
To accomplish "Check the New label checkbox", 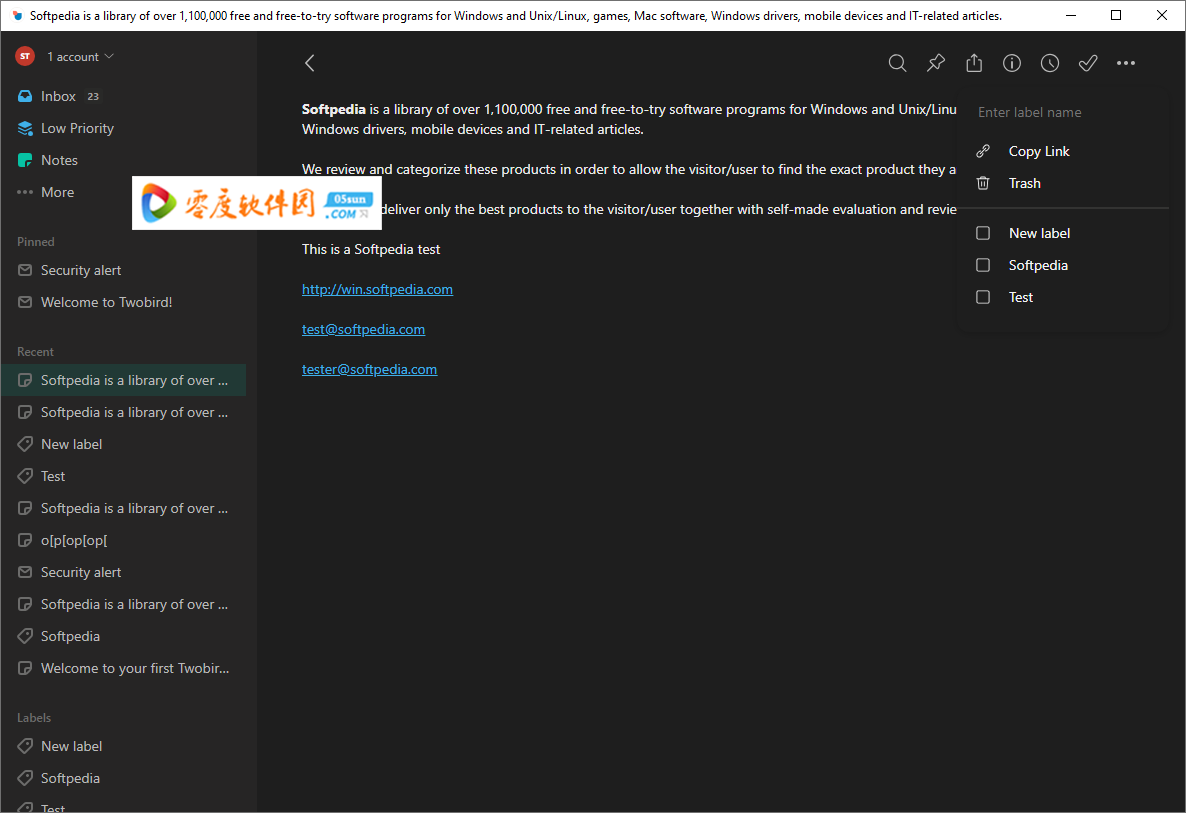I will pos(983,233).
